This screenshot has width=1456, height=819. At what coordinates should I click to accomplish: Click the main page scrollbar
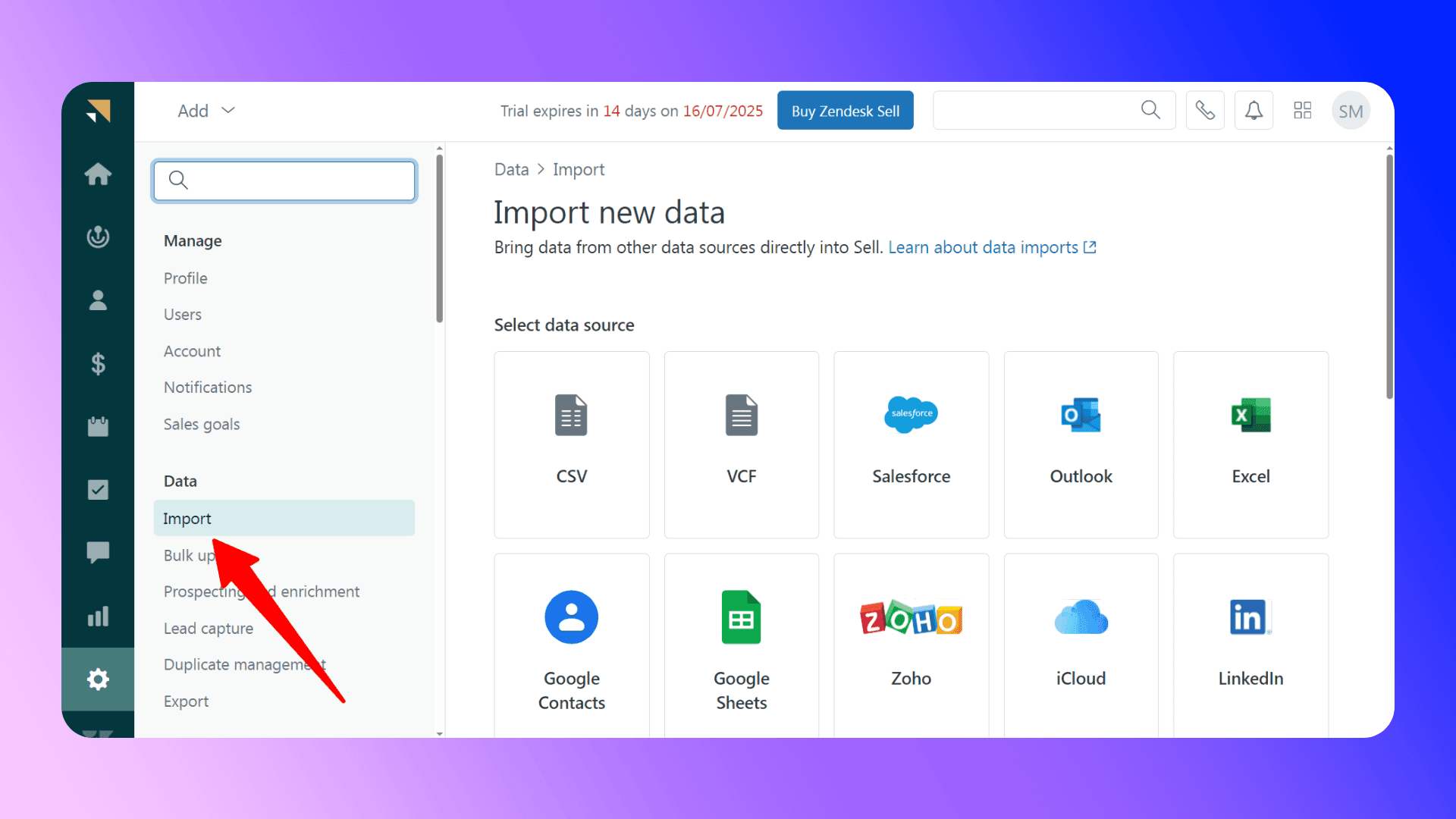(1389, 277)
